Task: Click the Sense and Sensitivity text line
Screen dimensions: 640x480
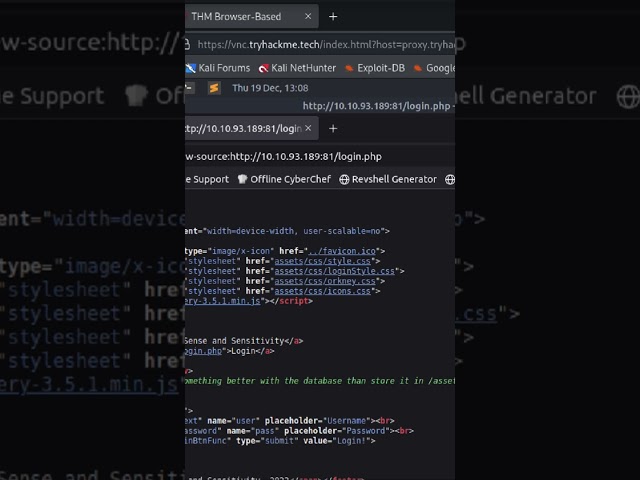Action: pyautogui.click(x=244, y=341)
